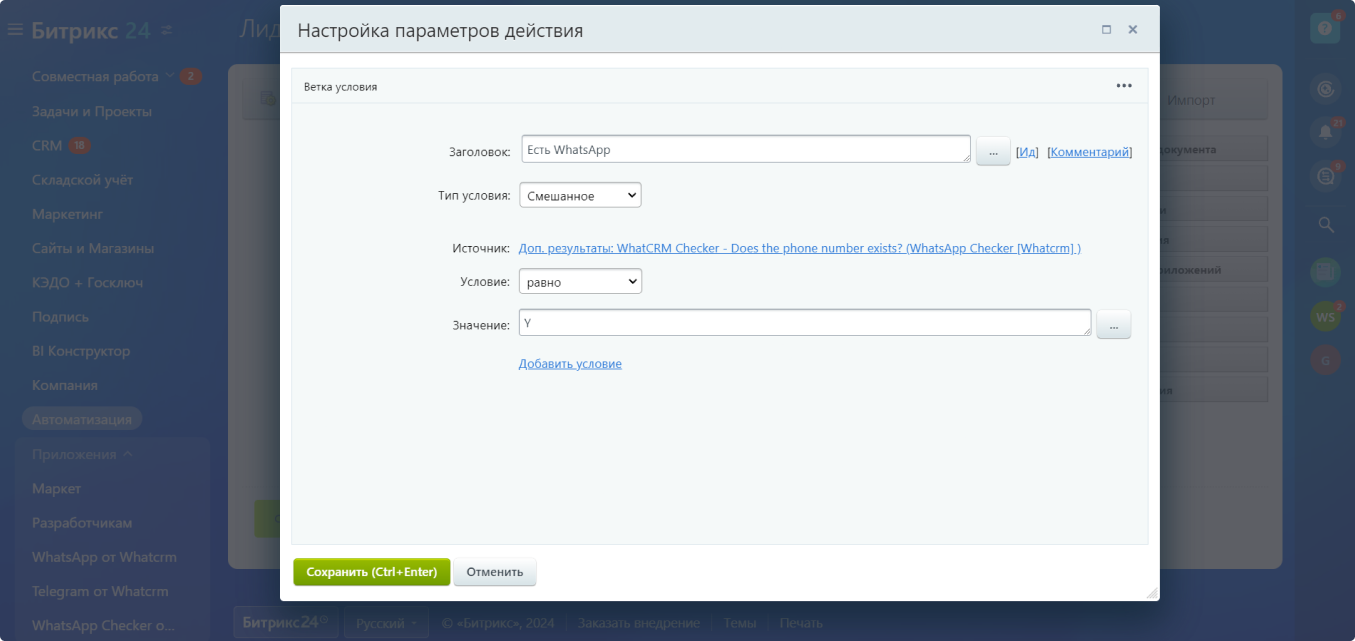Click into the Заголовок text field
The height and width of the screenshot is (641, 1355).
(x=745, y=150)
